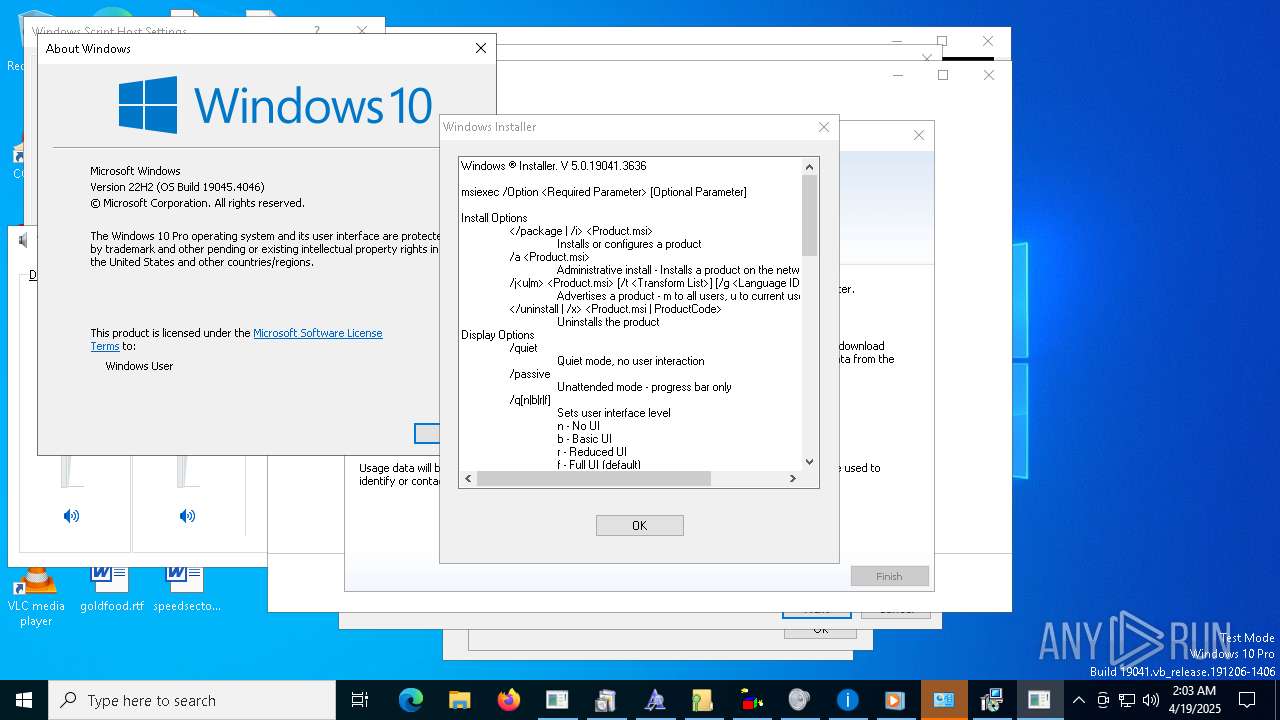Click the grayed-out Finish button
The height and width of the screenshot is (720, 1280).
889,576
